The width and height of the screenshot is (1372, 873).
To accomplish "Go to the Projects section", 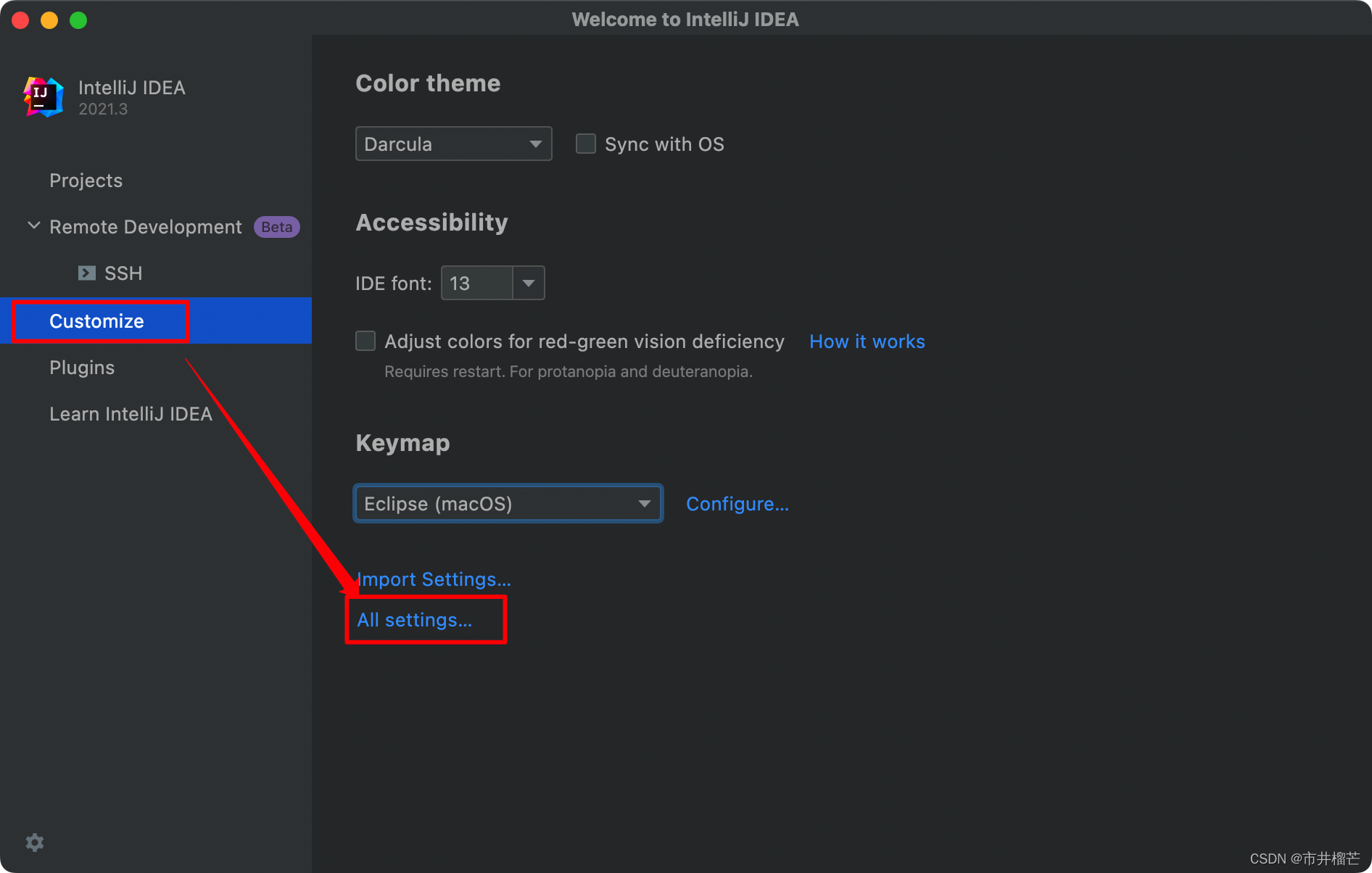I will pyautogui.click(x=86, y=181).
